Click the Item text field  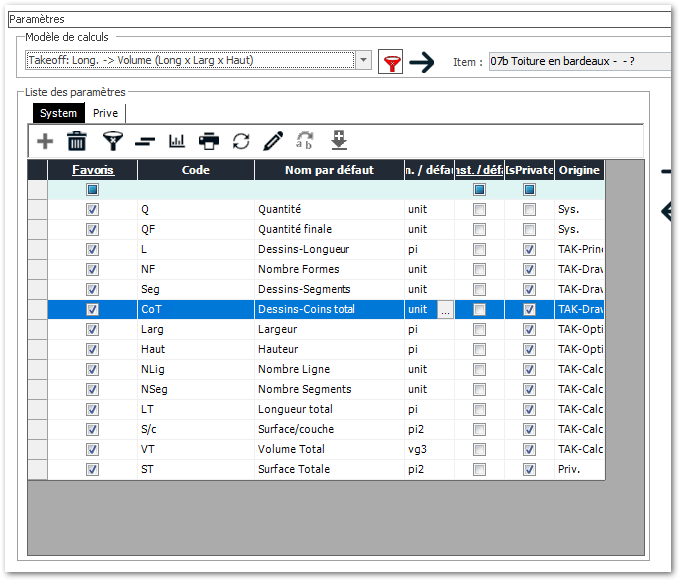(580, 61)
